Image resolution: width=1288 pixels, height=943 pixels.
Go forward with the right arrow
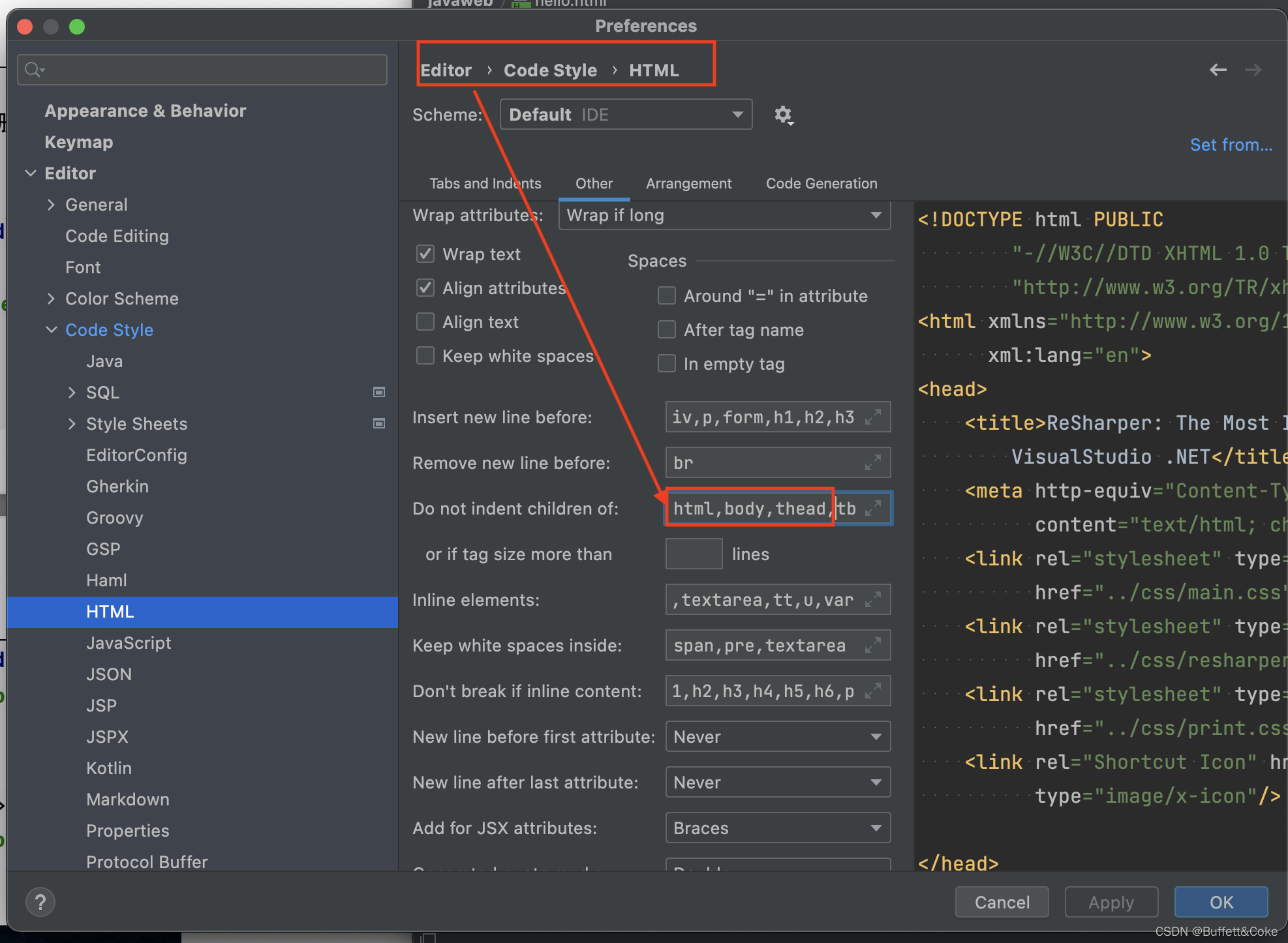pos(1253,70)
